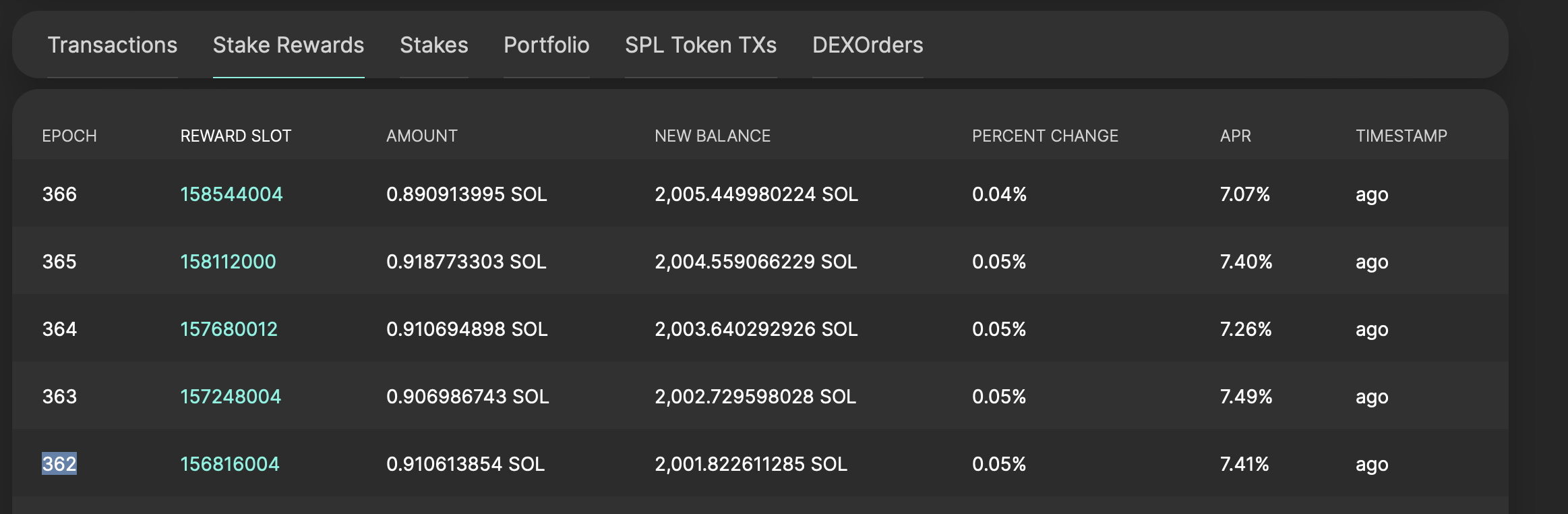Click the PERCENT CHANGE column header
The image size is (1568, 514).
(x=1045, y=136)
